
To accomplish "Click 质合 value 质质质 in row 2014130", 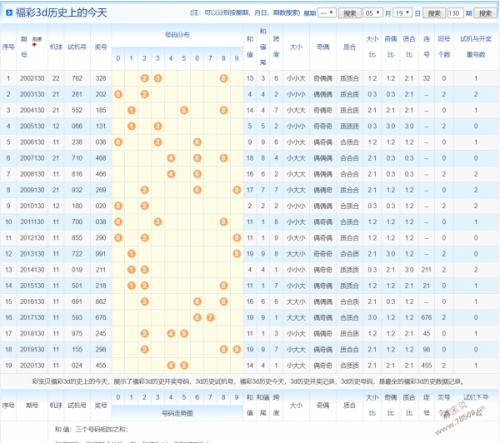I will [349, 270].
